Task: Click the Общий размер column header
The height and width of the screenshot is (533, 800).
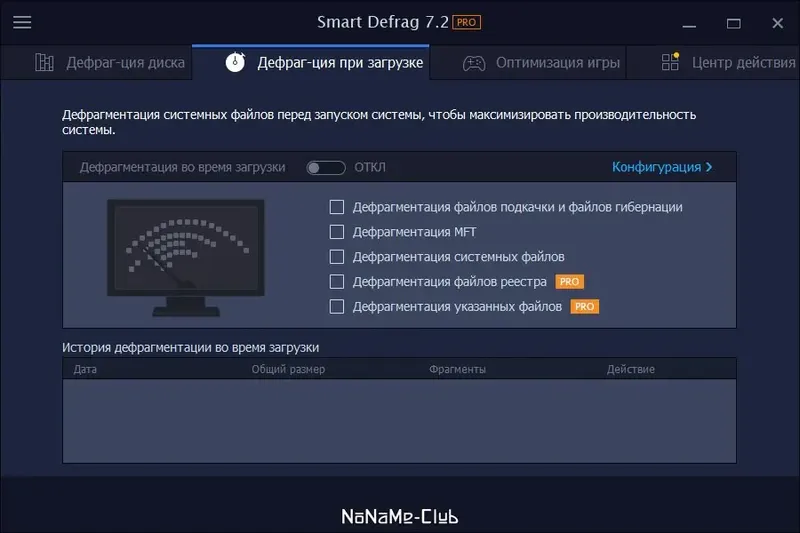Action: pos(288,369)
